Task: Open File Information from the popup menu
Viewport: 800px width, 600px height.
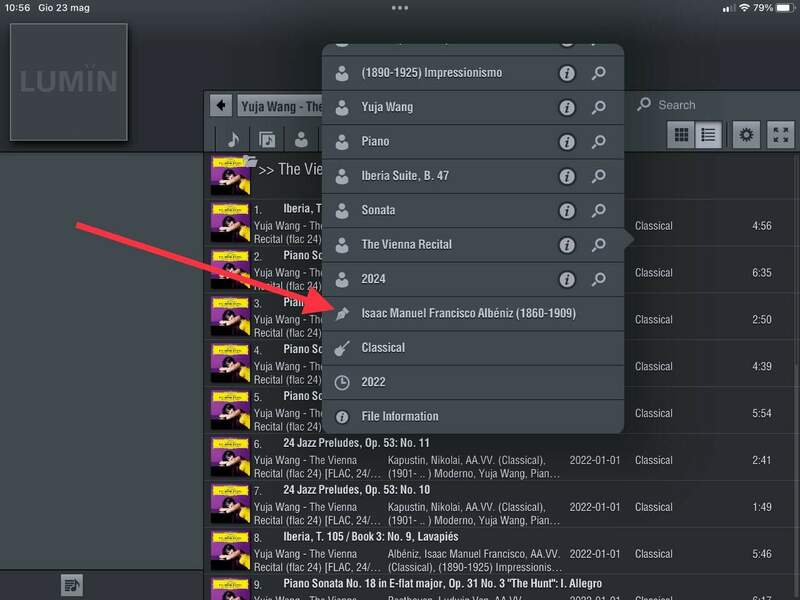Action: click(x=399, y=416)
